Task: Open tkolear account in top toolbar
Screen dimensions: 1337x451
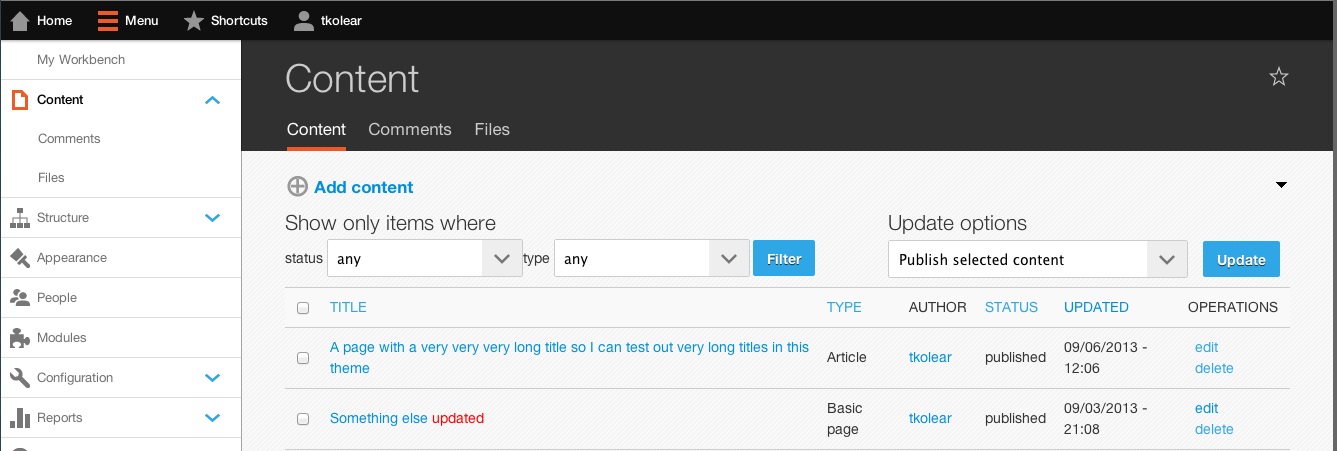Action: [x=328, y=20]
